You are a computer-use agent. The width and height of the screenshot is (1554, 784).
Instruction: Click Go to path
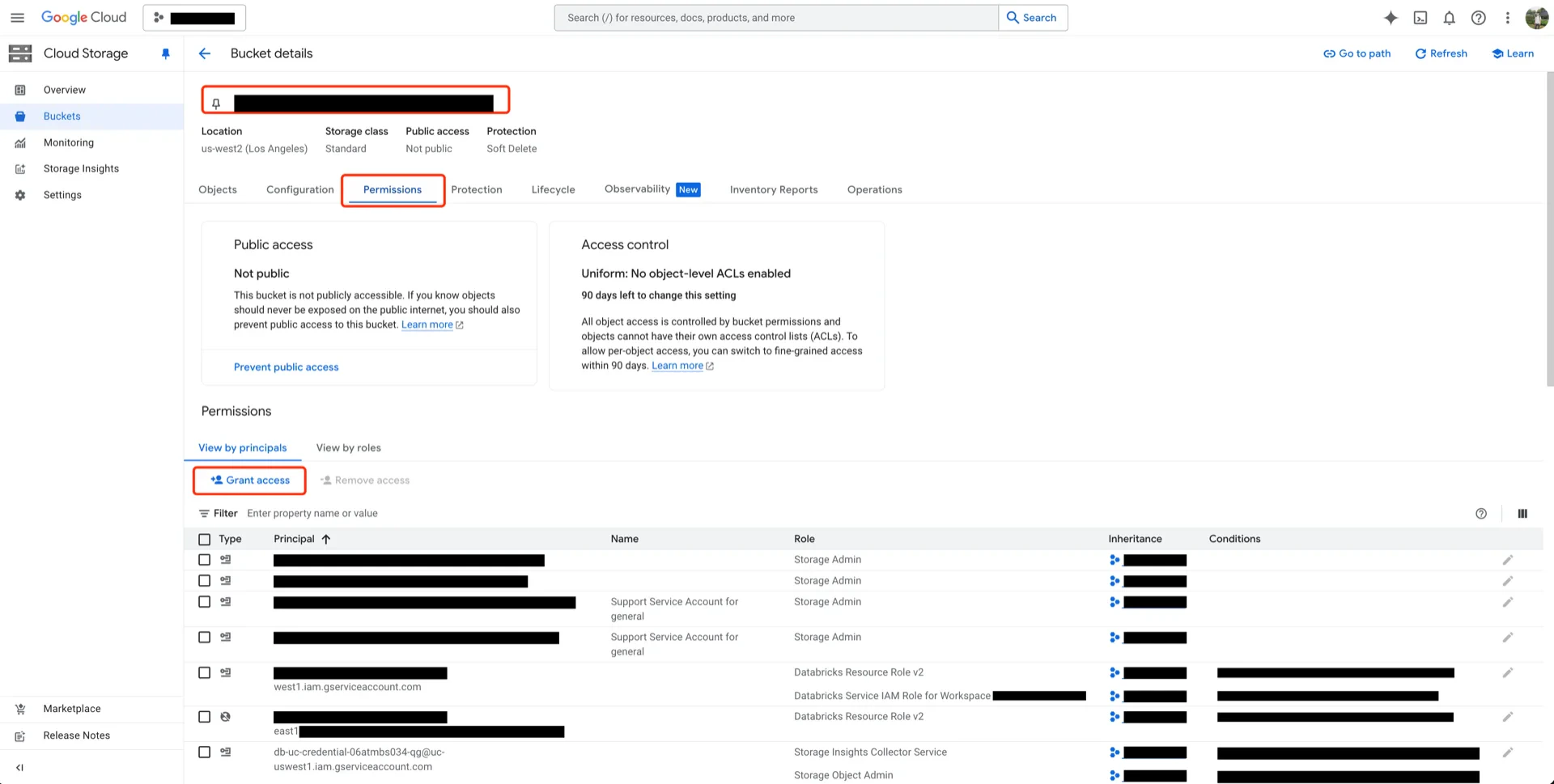[1357, 53]
